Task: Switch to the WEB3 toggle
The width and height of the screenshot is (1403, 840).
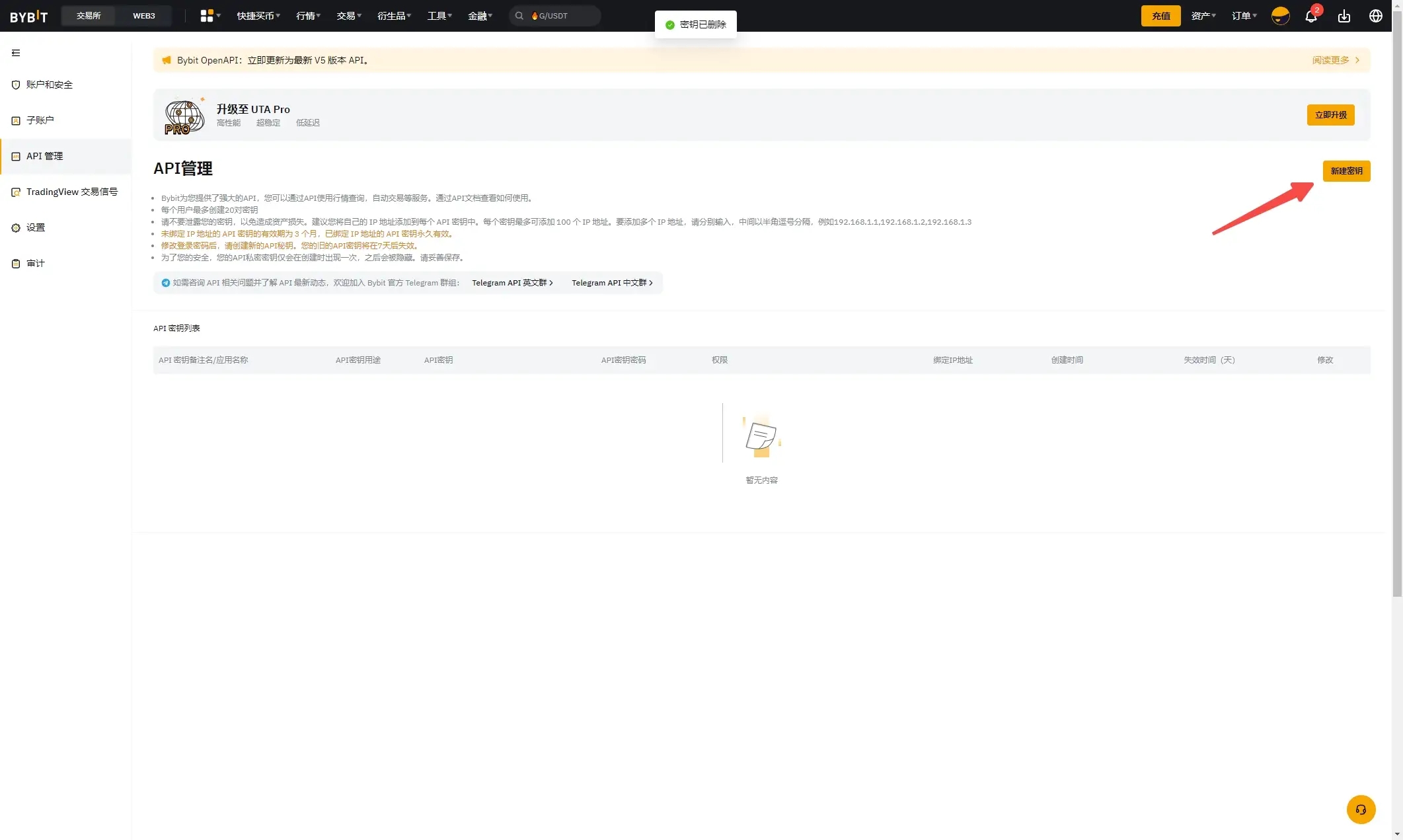Action: (143, 16)
